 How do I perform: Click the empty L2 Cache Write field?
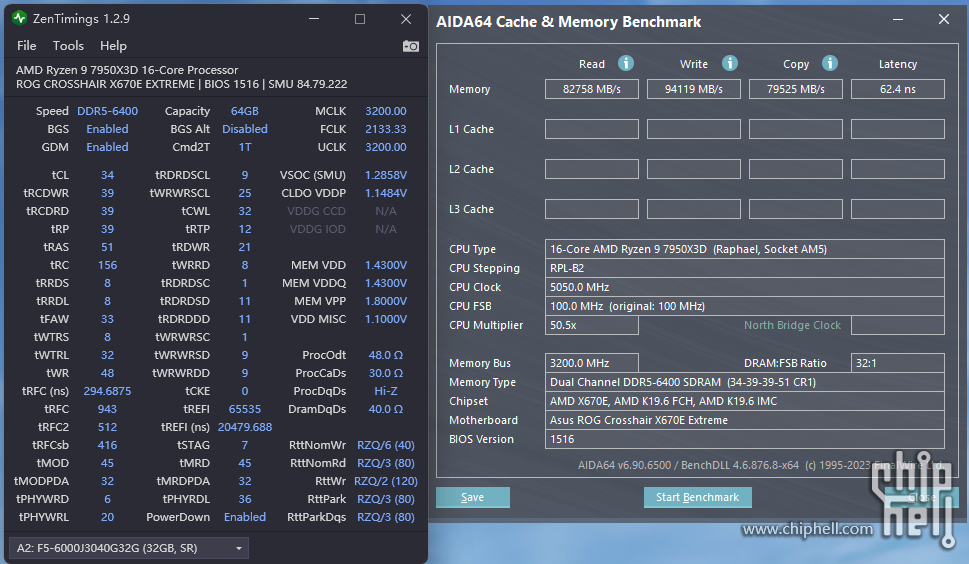[x=693, y=169]
